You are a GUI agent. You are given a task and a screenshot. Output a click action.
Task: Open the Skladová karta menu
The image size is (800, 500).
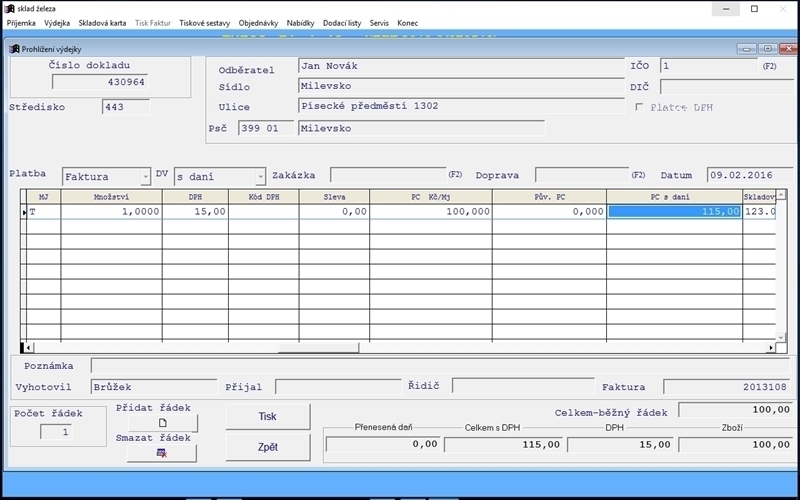point(102,23)
